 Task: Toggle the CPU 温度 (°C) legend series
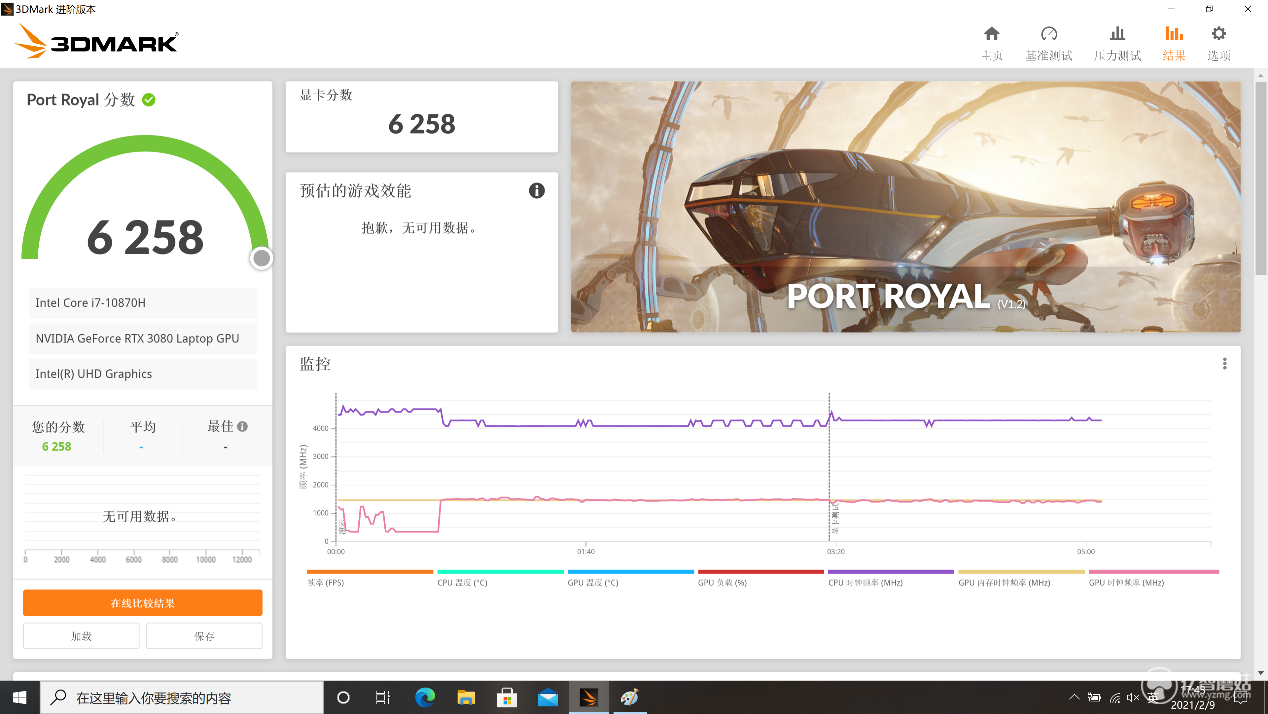(x=500, y=577)
